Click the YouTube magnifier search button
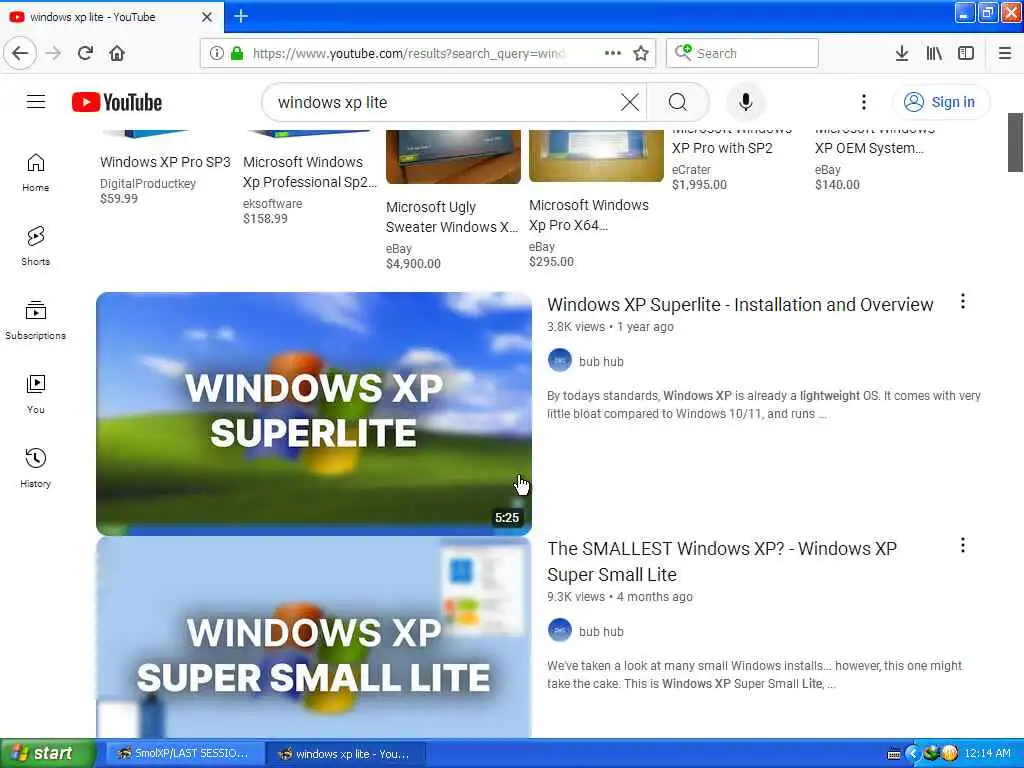Screen dimensions: 1024x768 point(678,102)
